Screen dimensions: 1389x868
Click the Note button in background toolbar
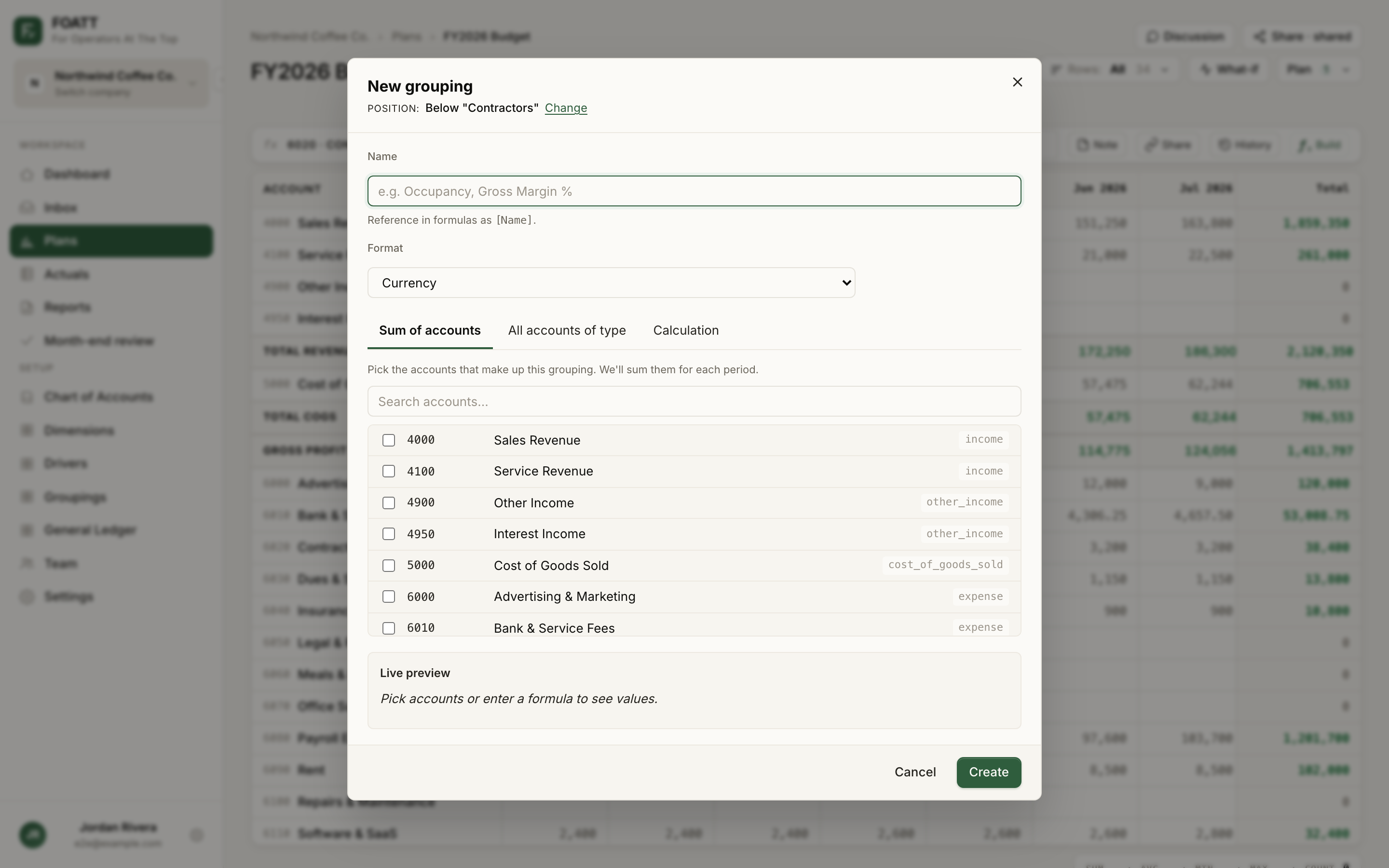coord(1097,145)
